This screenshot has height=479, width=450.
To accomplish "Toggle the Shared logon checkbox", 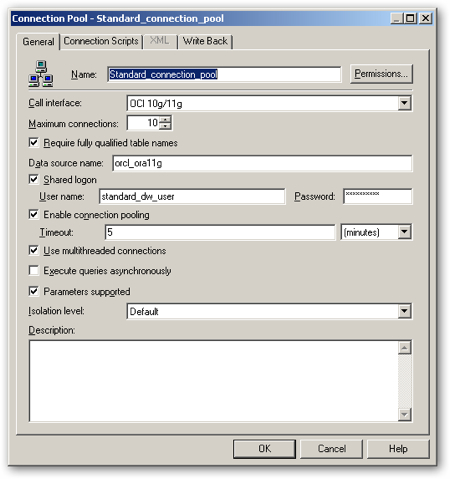I will click(34, 179).
